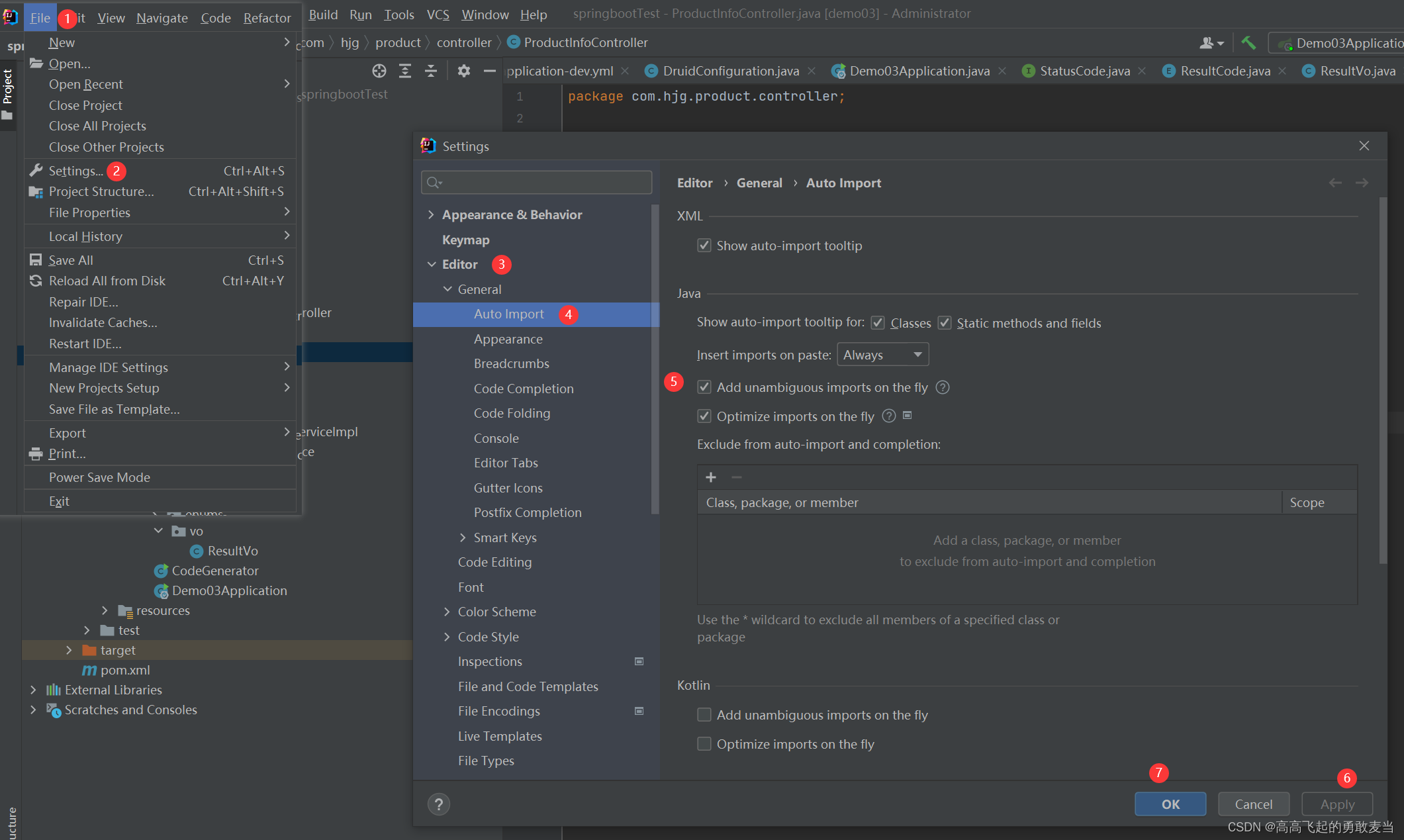The width and height of the screenshot is (1404, 840).
Task: Click the Save All files icon
Action: click(x=35, y=260)
